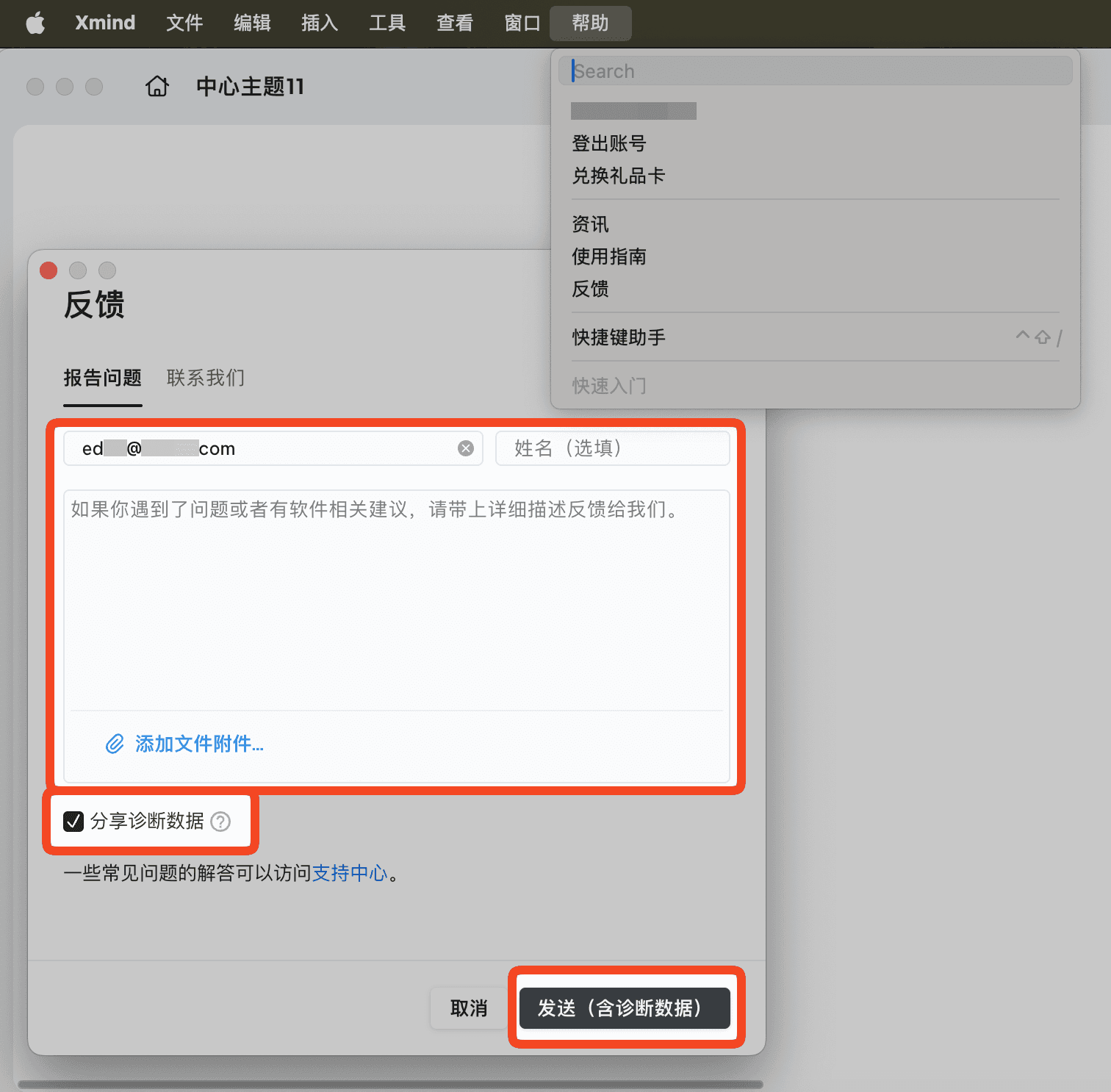The width and height of the screenshot is (1111, 1092).
Task: Click the help question mark beside 分享诊断数据
Action: pyautogui.click(x=220, y=821)
